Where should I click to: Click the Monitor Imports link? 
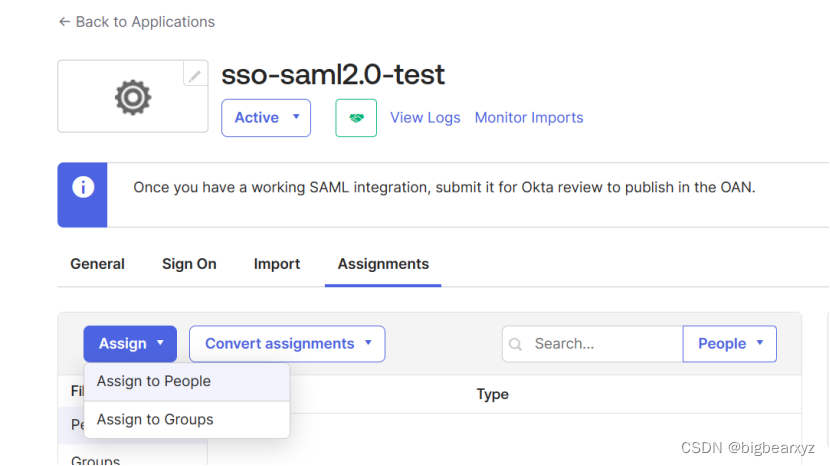pyautogui.click(x=529, y=118)
